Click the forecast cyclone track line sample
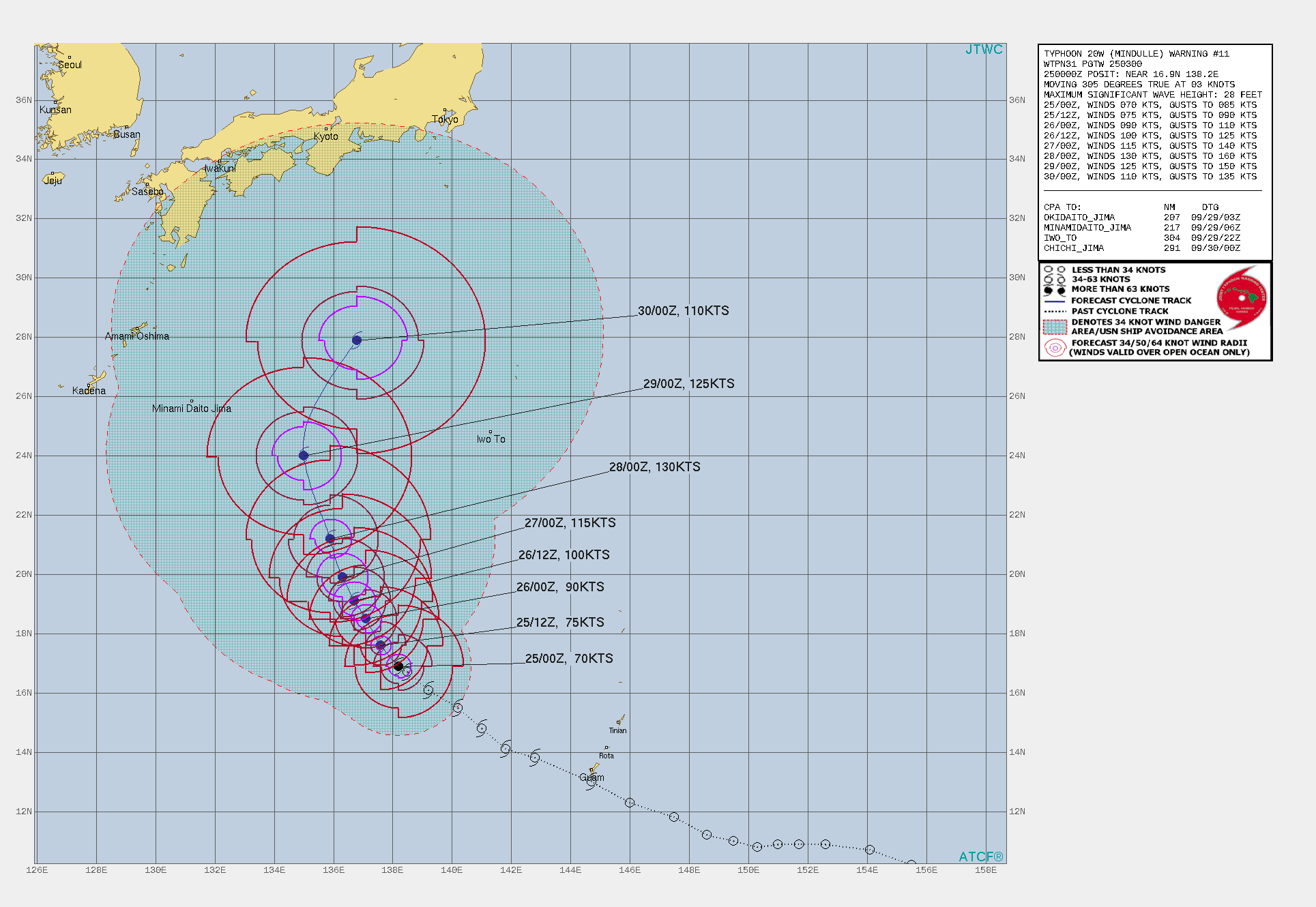This screenshot has width=1316, height=907. 1055,301
